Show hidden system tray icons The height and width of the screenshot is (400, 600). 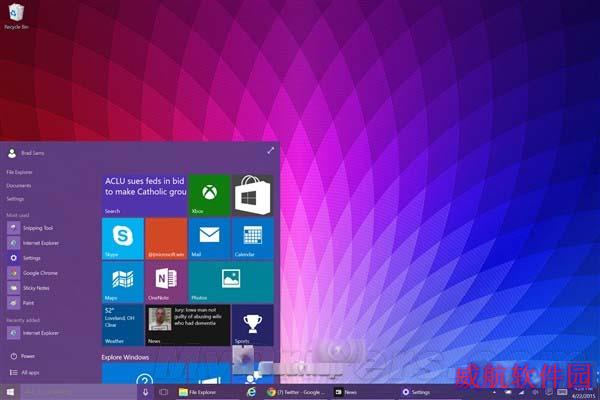coord(494,392)
